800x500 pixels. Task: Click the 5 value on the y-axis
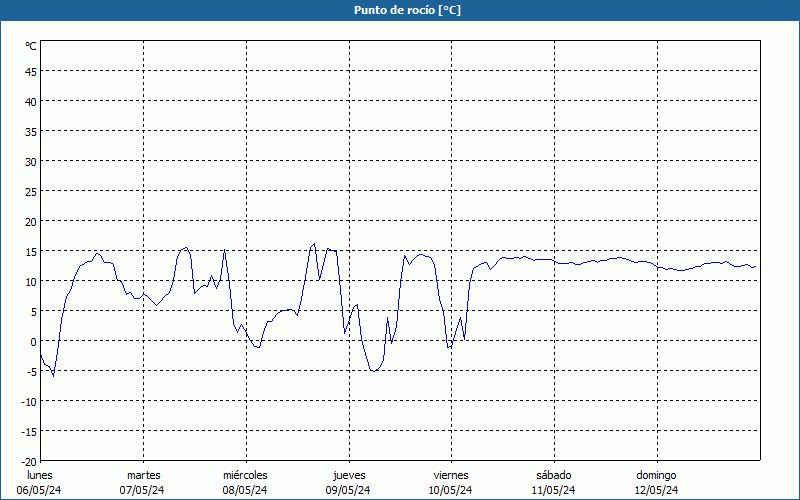[x=34, y=312]
